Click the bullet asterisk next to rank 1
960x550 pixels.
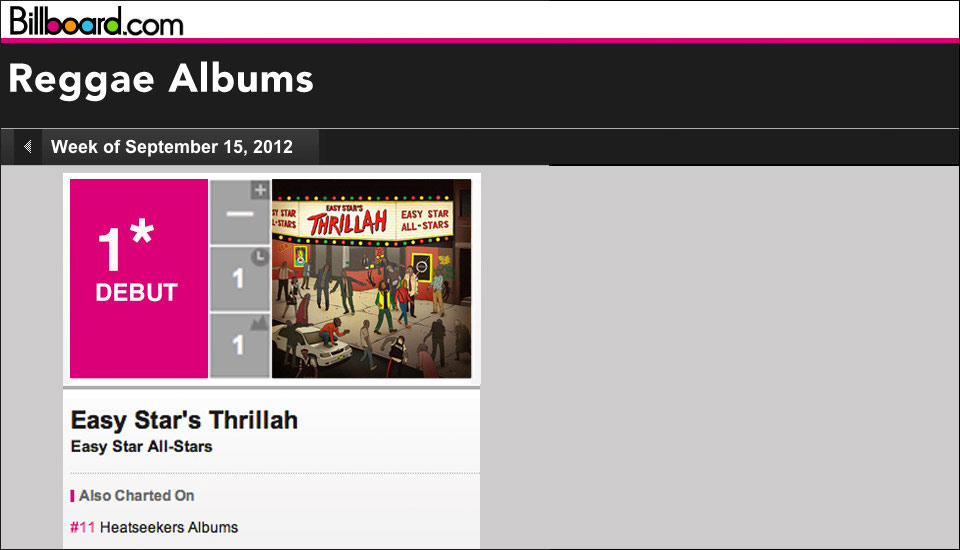pos(142,232)
